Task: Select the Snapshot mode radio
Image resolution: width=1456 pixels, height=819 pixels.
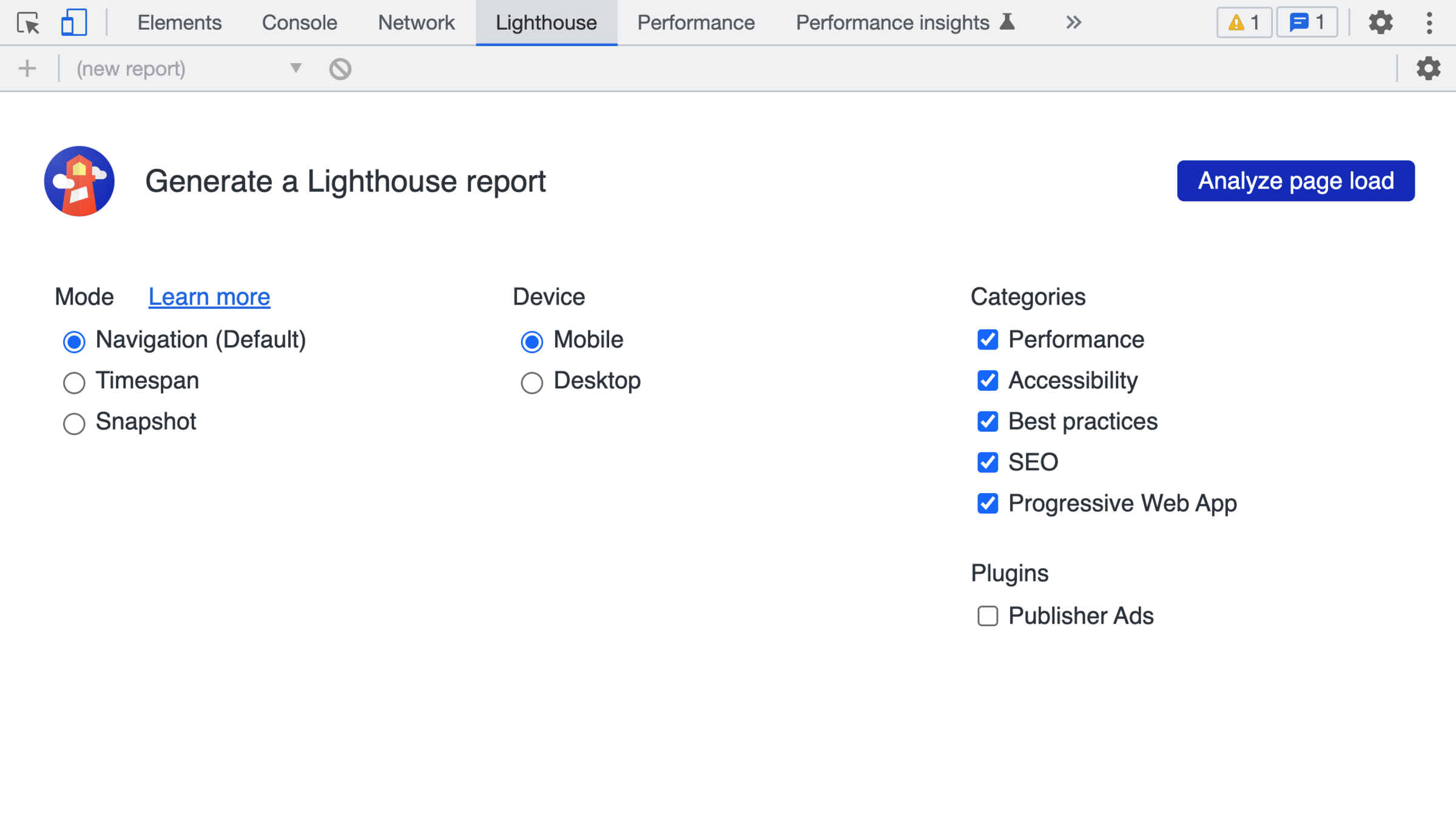Action: 74,423
